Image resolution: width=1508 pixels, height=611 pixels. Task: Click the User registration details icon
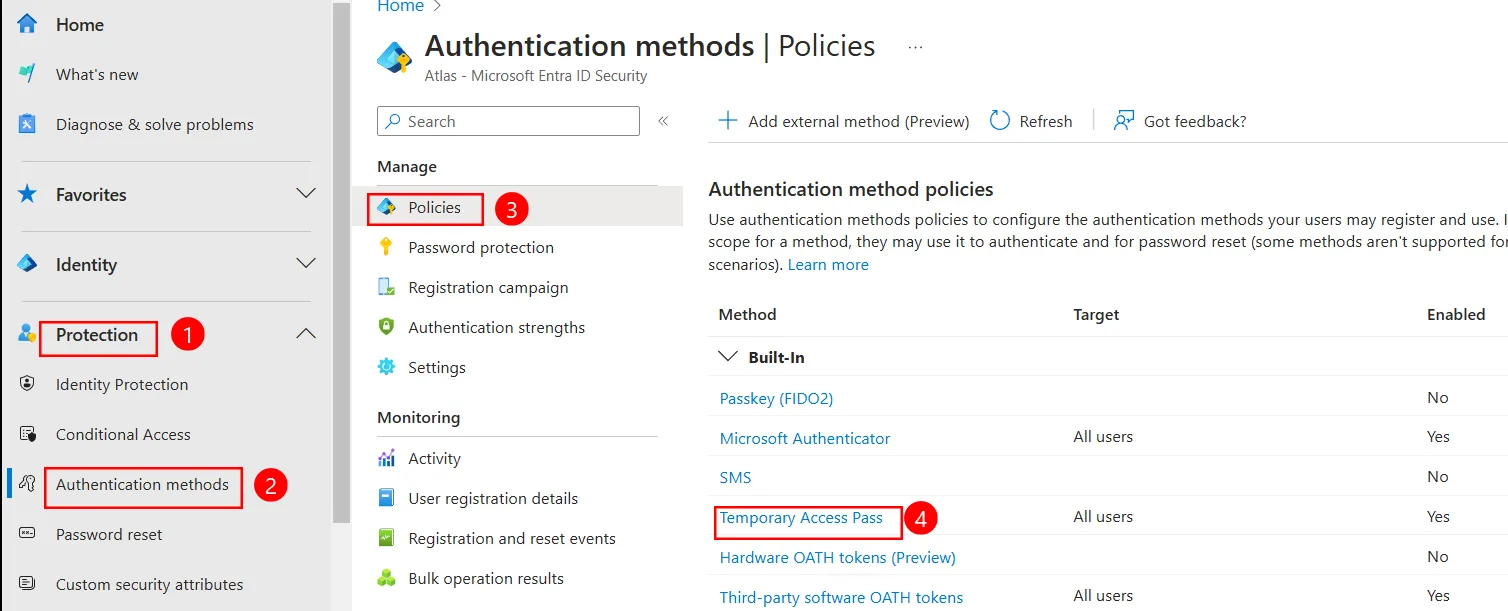(x=386, y=498)
